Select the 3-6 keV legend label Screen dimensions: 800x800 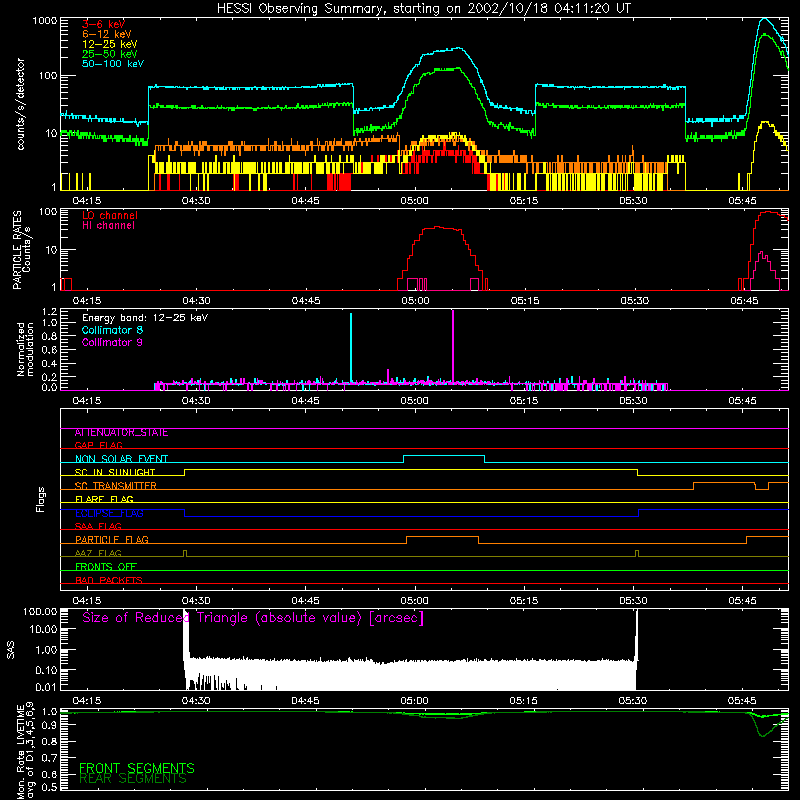click(x=104, y=24)
